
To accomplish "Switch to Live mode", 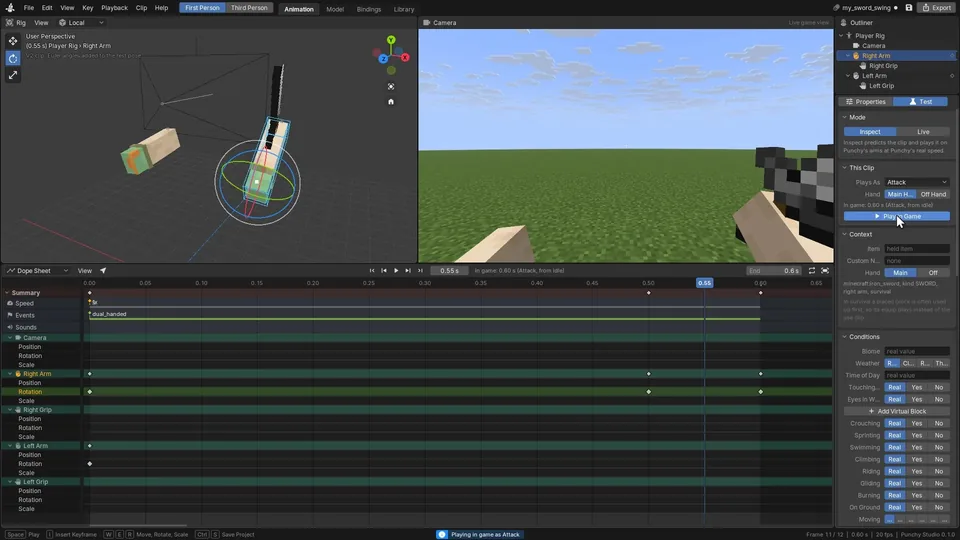I will coord(923,132).
